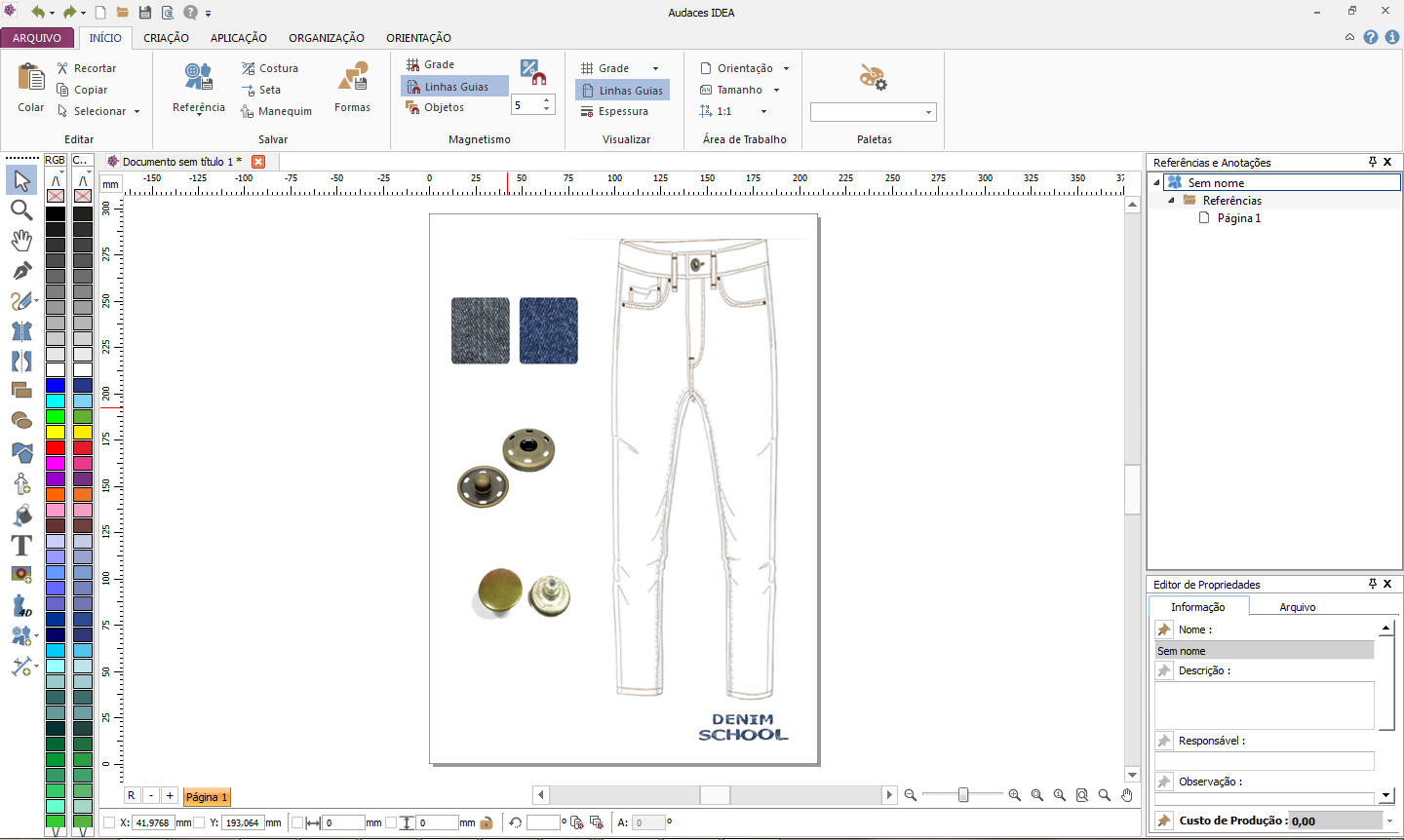The image size is (1404, 840).
Task: Open the print preview icon
Action: 168,13
